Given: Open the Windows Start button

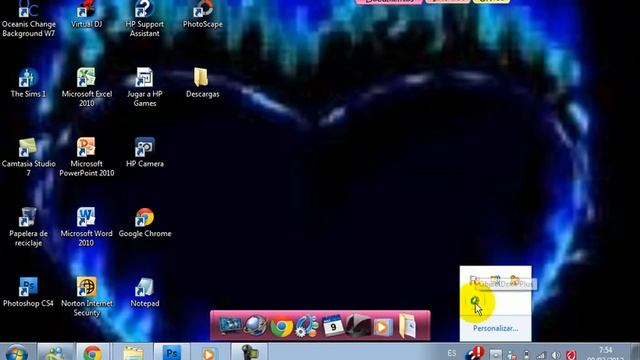Looking at the screenshot, I should tap(17, 353).
